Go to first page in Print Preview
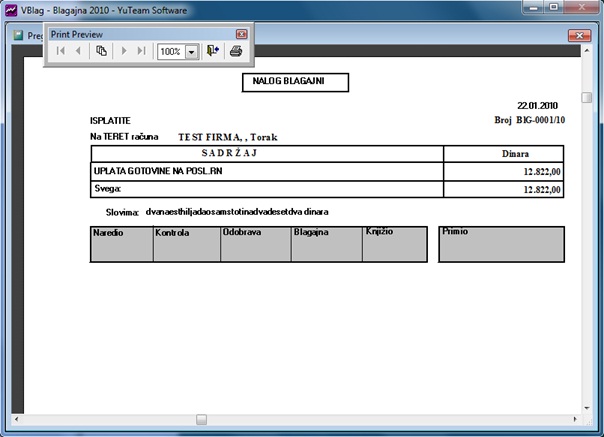This screenshot has height=437, width=604. (x=60, y=51)
